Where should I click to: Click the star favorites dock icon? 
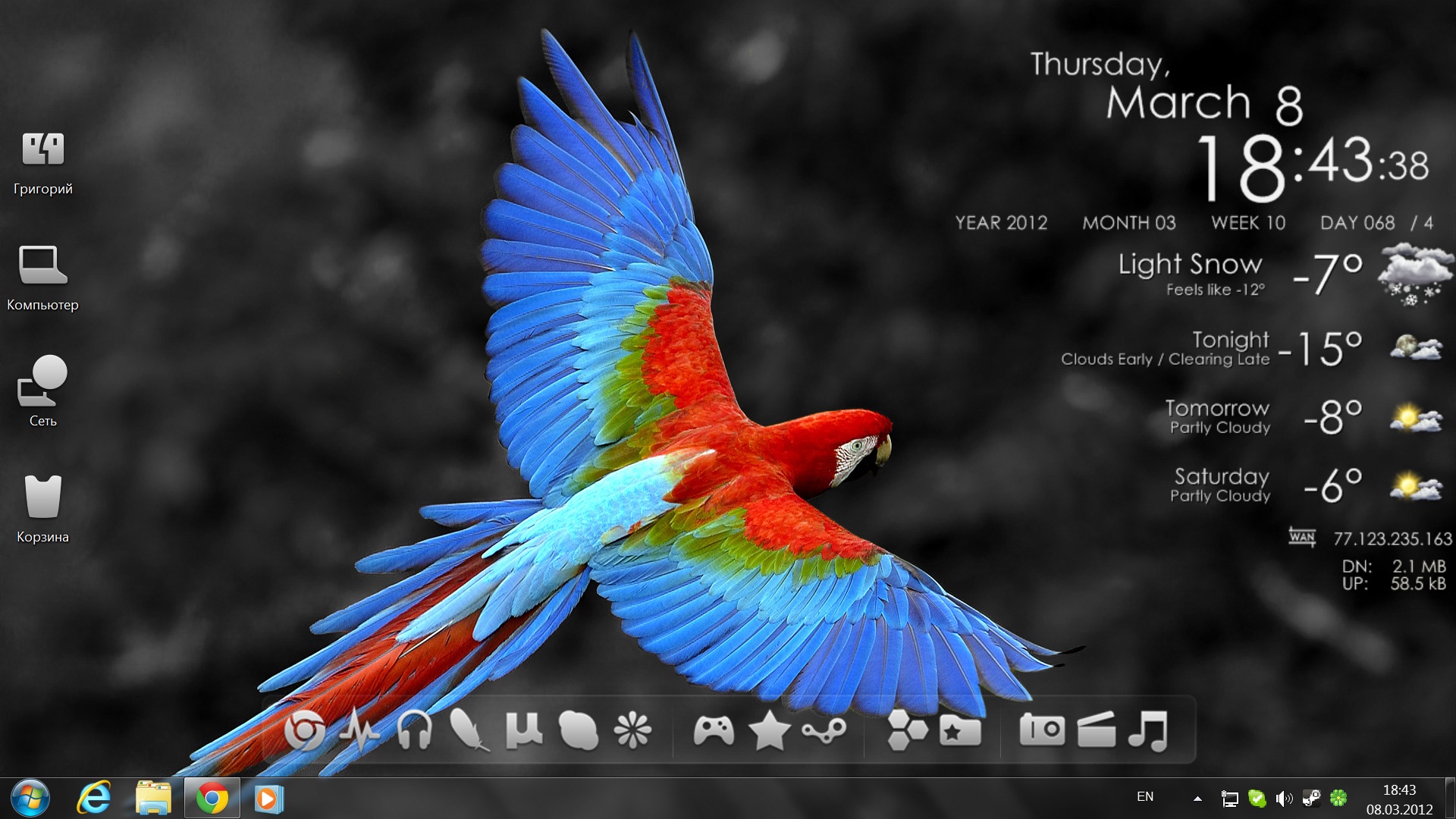click(x=769, y=731)
